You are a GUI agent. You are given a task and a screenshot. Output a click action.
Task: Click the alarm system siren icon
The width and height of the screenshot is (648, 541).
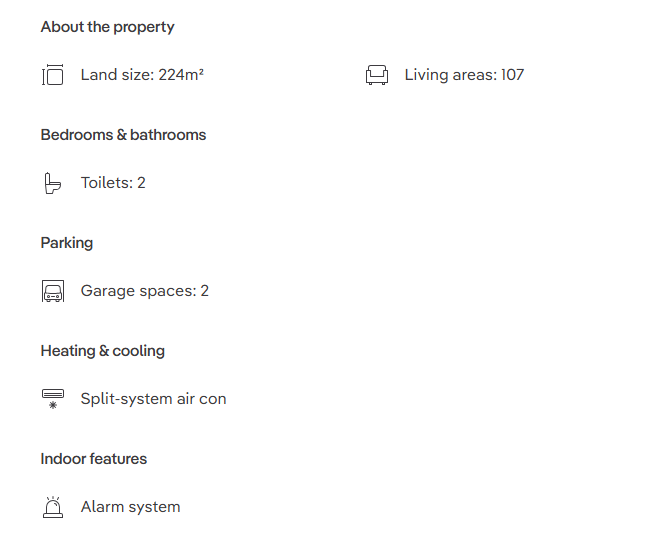[x=53, y=507]
